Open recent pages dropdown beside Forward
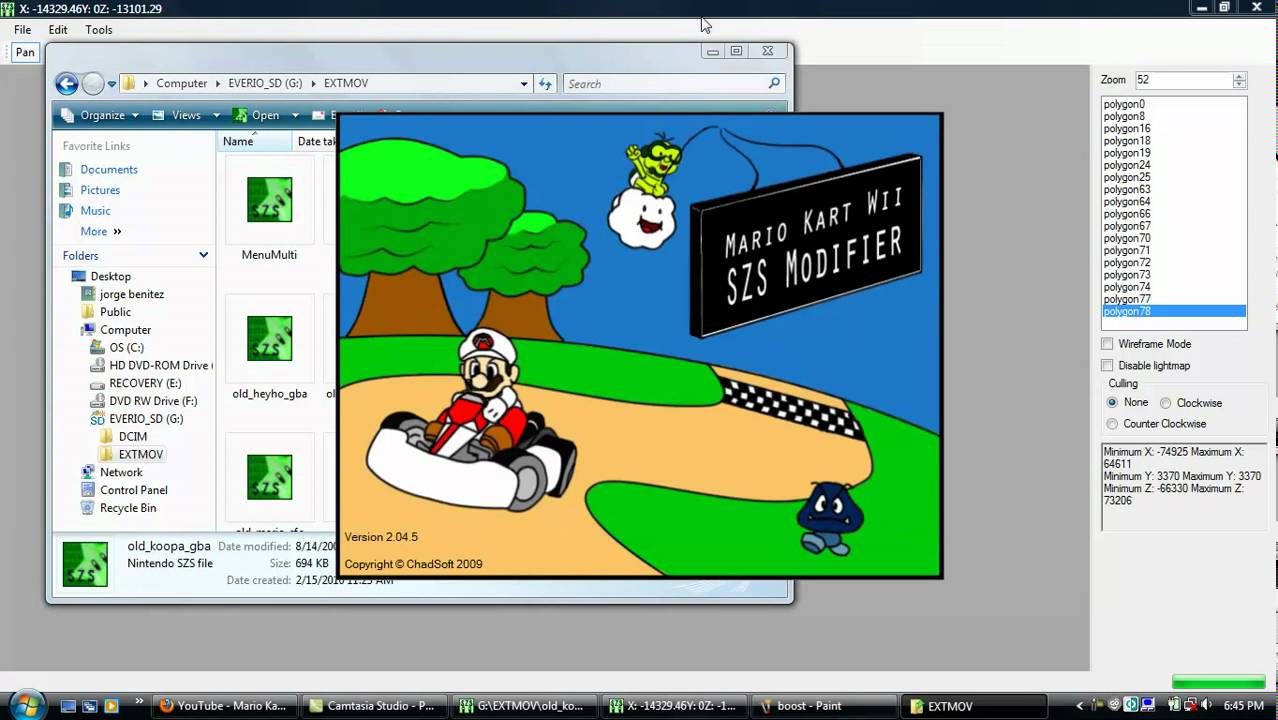Screen dimensions: 1278x720 tap(110, 84)
